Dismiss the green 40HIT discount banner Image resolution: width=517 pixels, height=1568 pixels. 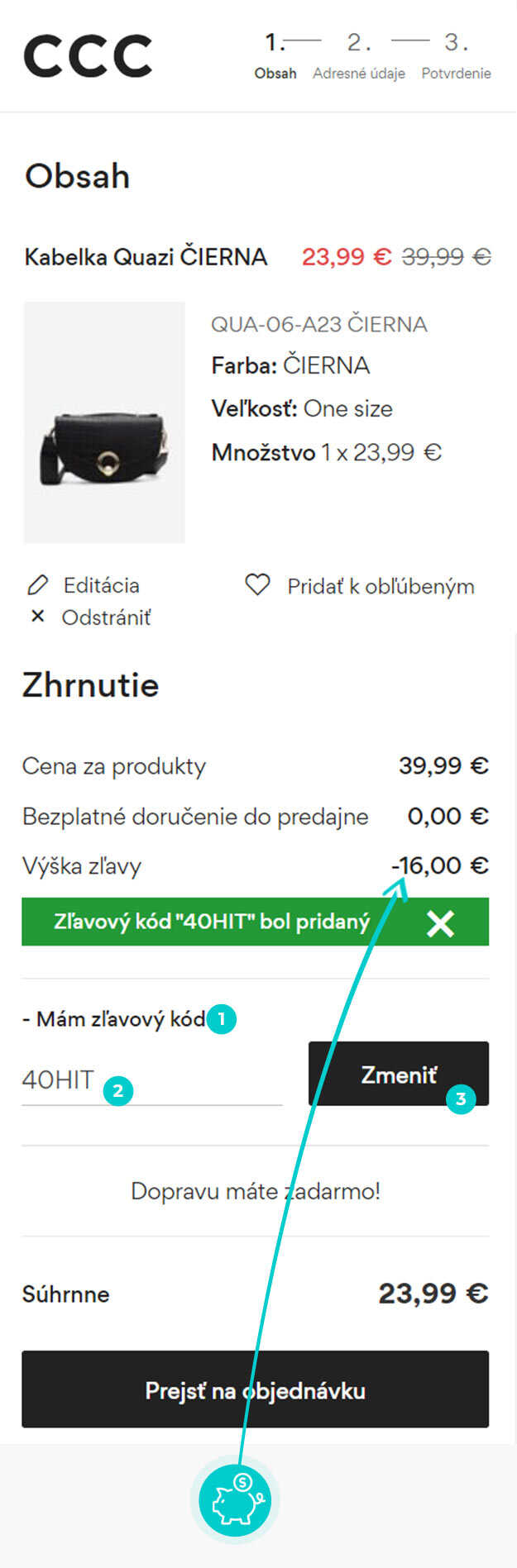click(441, 923)
